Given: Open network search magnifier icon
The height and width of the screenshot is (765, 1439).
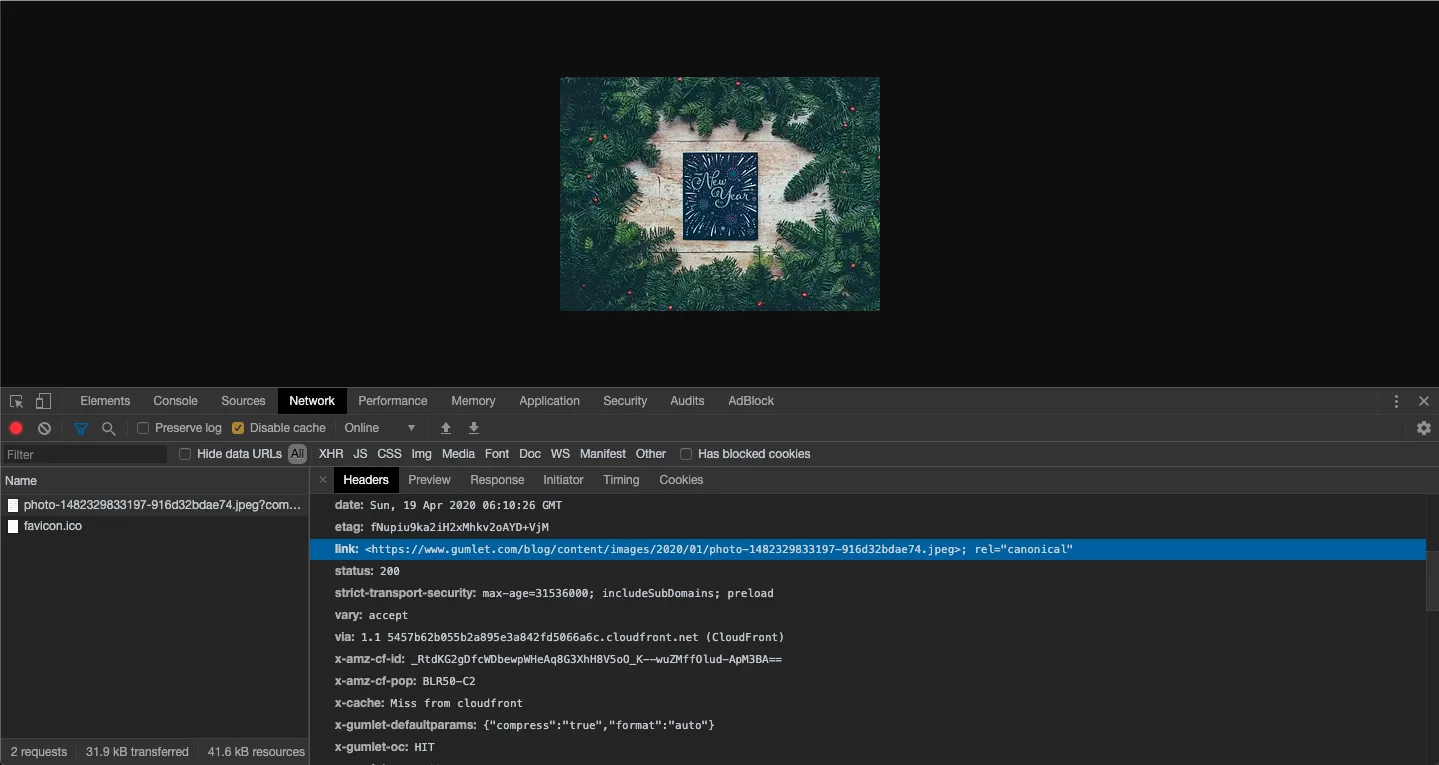Looking at the screenshot, I should [109, 428].
